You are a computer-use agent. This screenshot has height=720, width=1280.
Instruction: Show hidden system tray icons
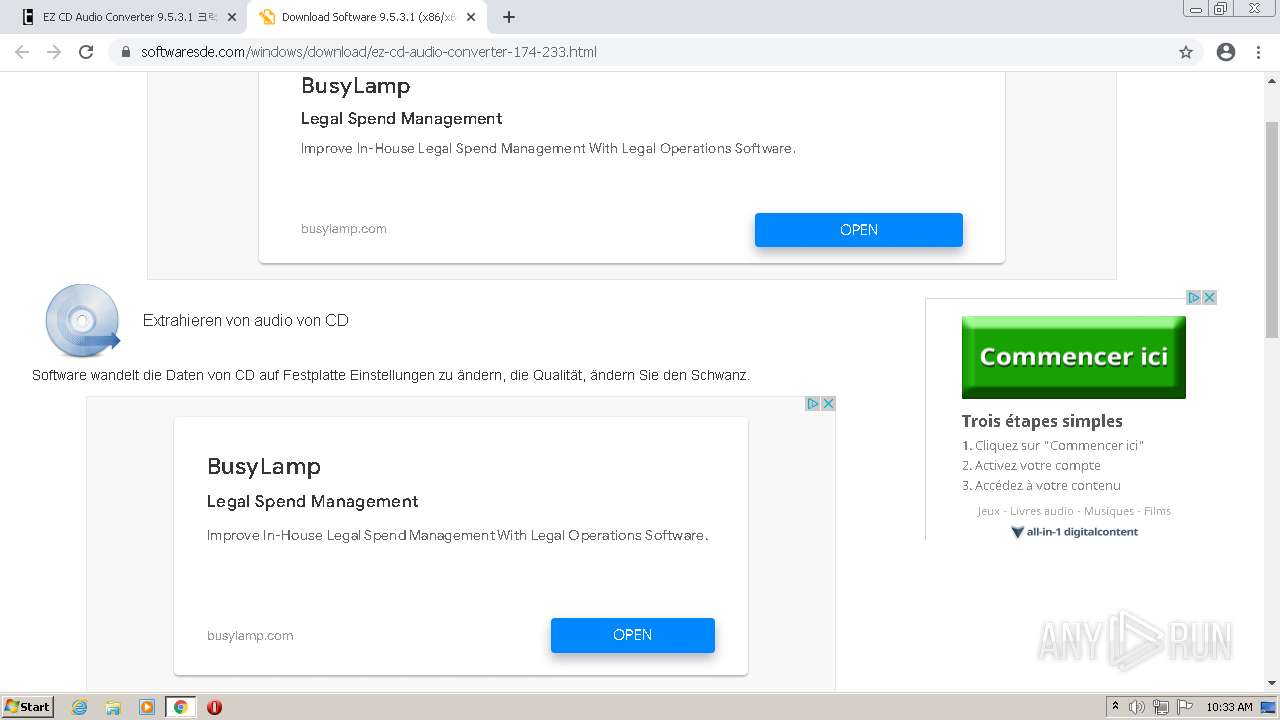point(1115,707)
